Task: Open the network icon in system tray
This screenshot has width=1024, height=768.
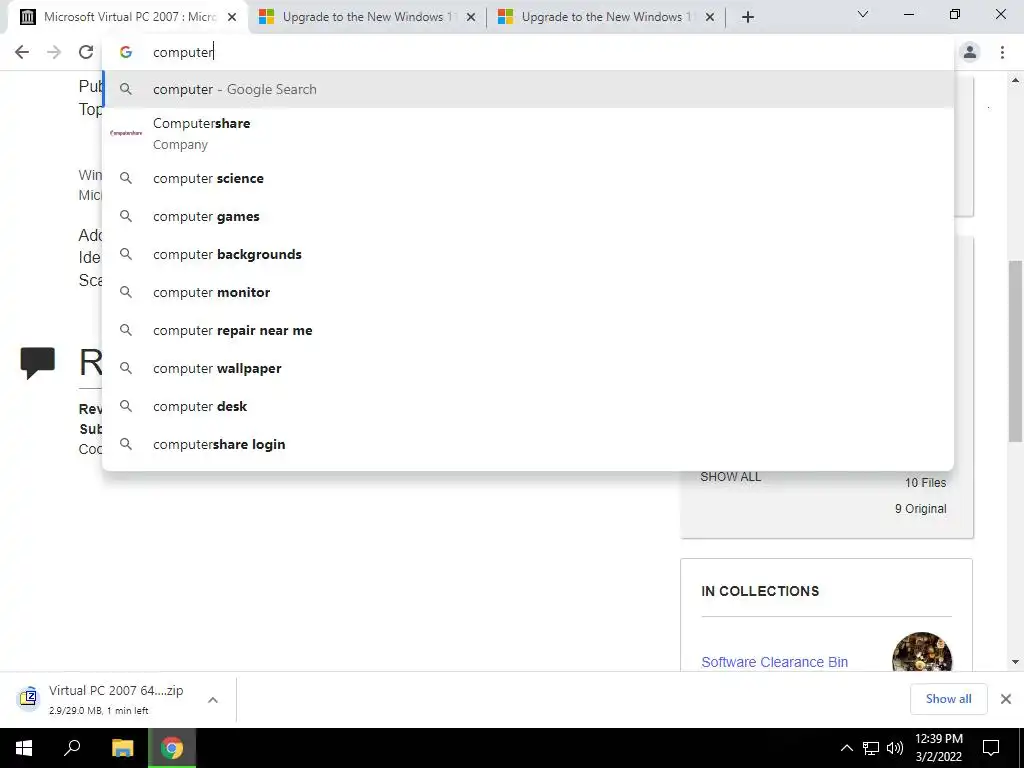Action: tap(871, 748)
